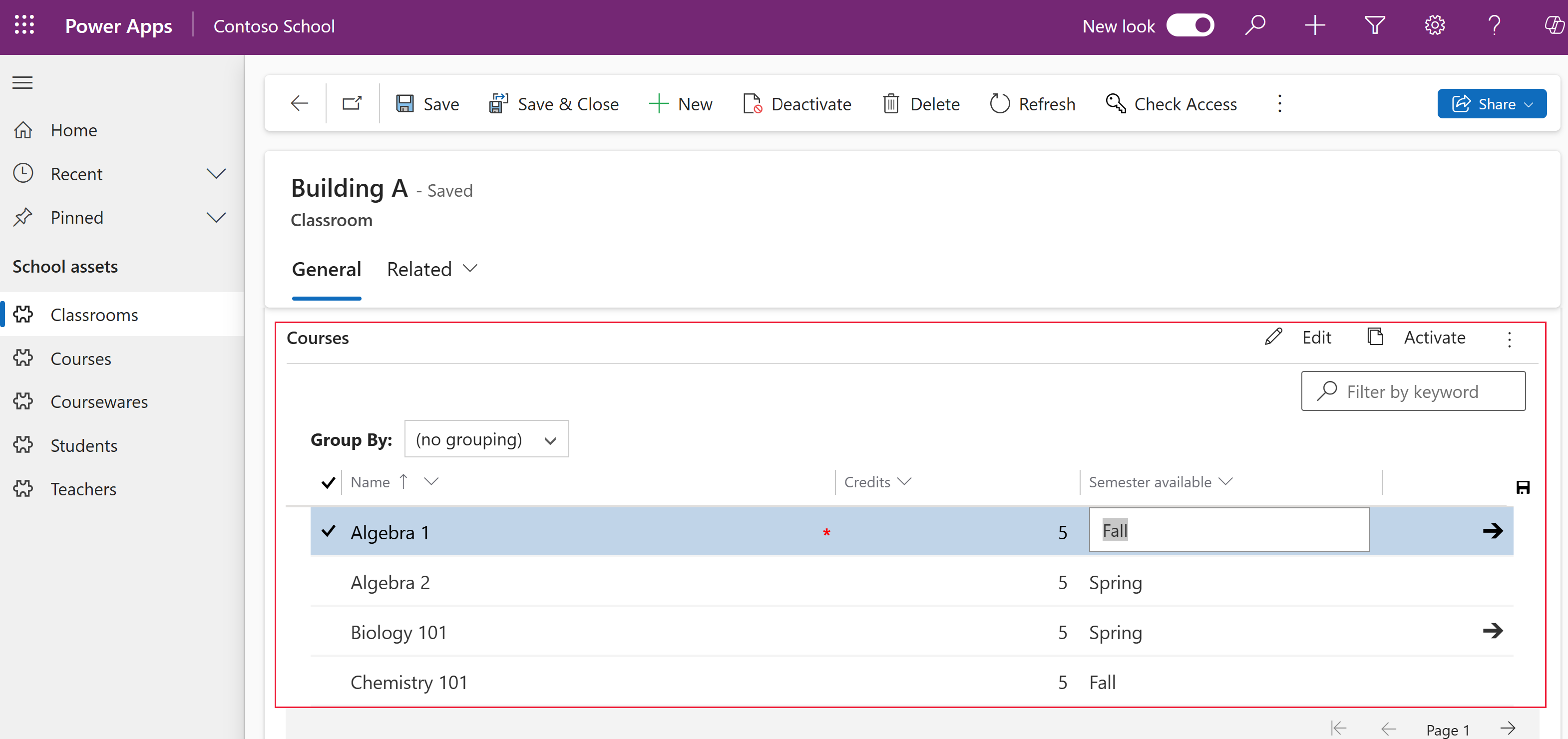This screenshot has width=1568, height=739.
Task: Toggle row selection for Algebra 1
Action: point(329,531)
